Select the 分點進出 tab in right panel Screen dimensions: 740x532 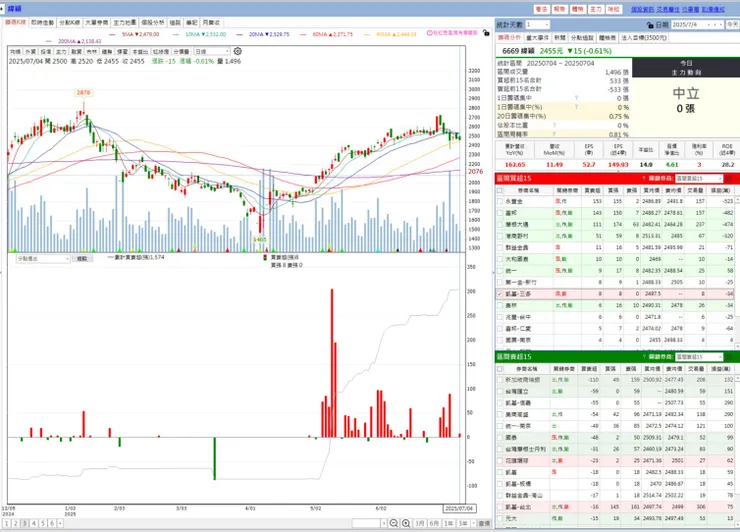pyautogui.click(x=582, y=37)
